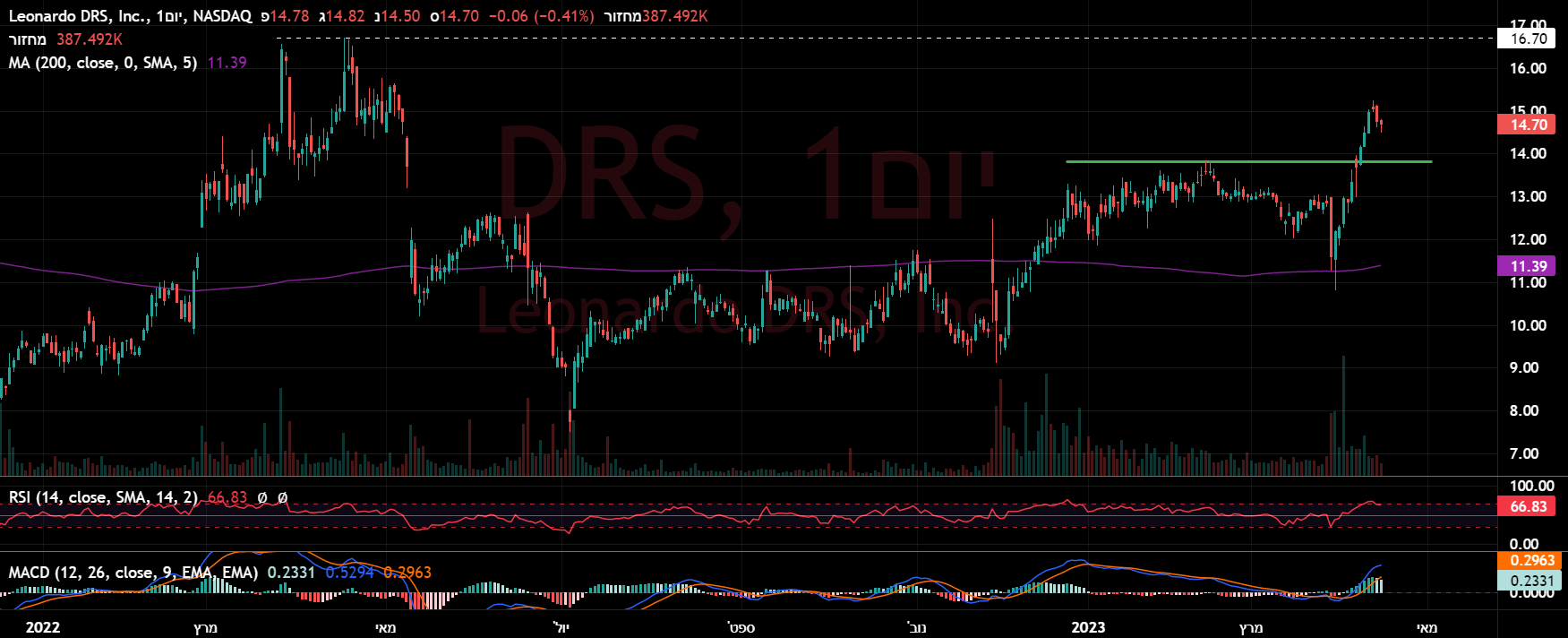Click the נוב' month label on time axis
1568x638 pixels.
coord(917,627)
